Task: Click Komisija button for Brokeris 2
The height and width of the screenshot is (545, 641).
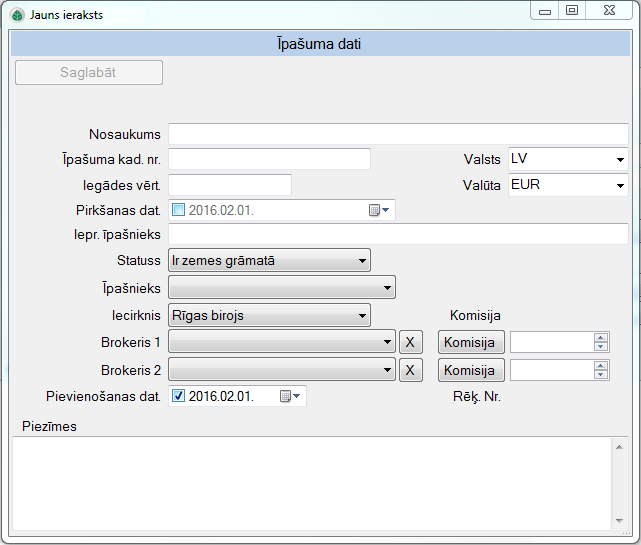Action: [x=470, y=370]
